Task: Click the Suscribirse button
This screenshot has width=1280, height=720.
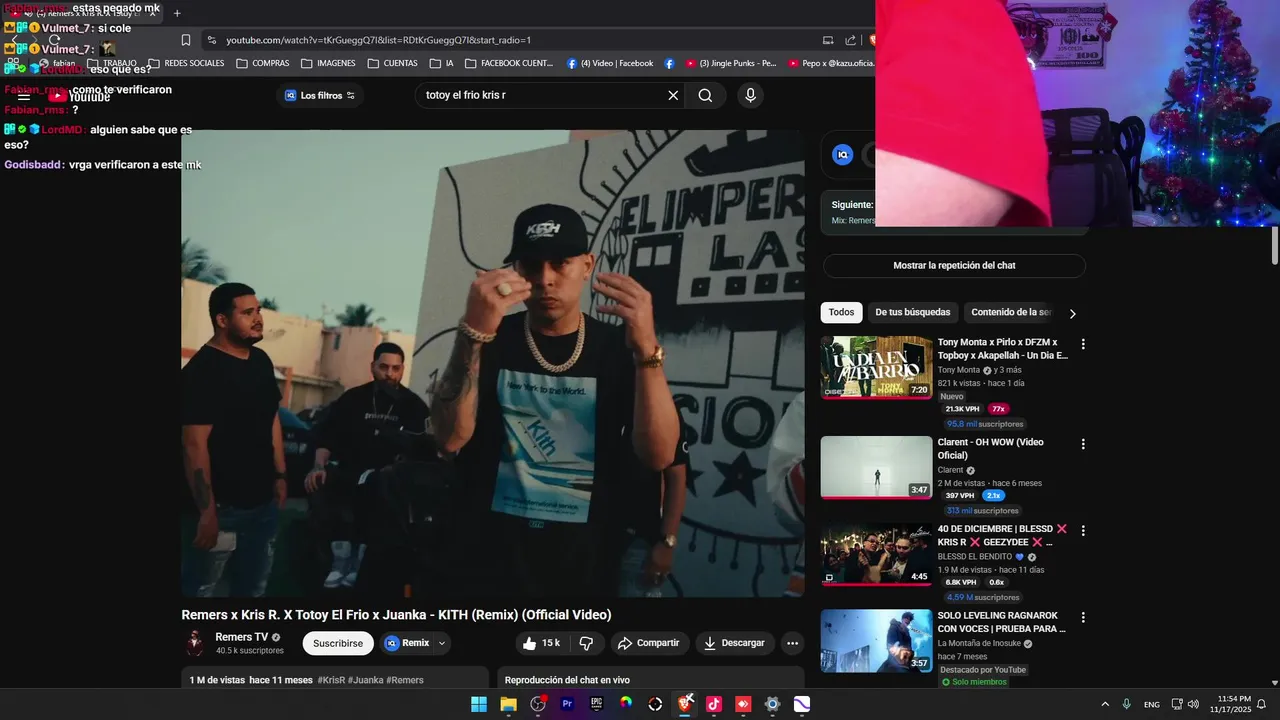Action: tap(338, 643)
